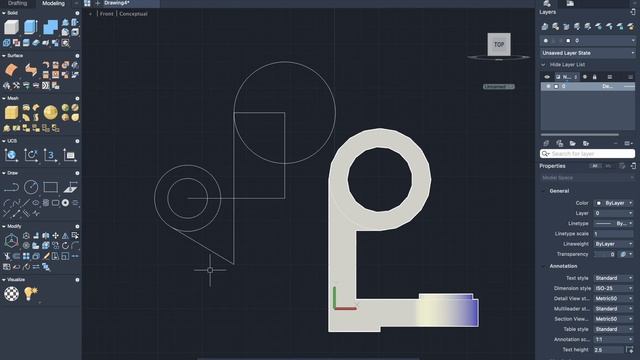640x360 pixels.
Task: Select the Fillet tool in Modify
Action: (75, 246)
